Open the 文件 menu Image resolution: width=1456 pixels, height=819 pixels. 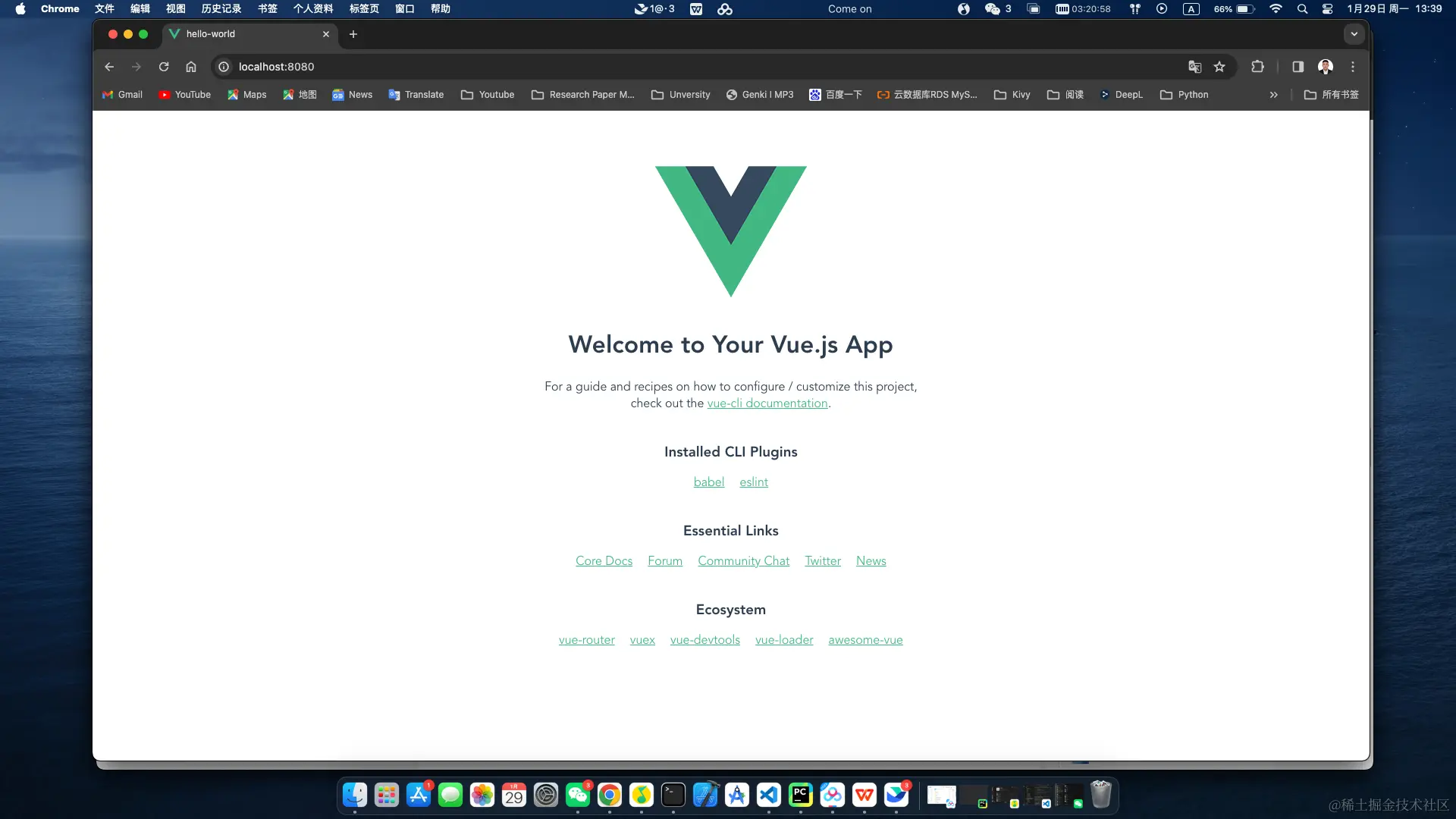click(x=105, y=9)
